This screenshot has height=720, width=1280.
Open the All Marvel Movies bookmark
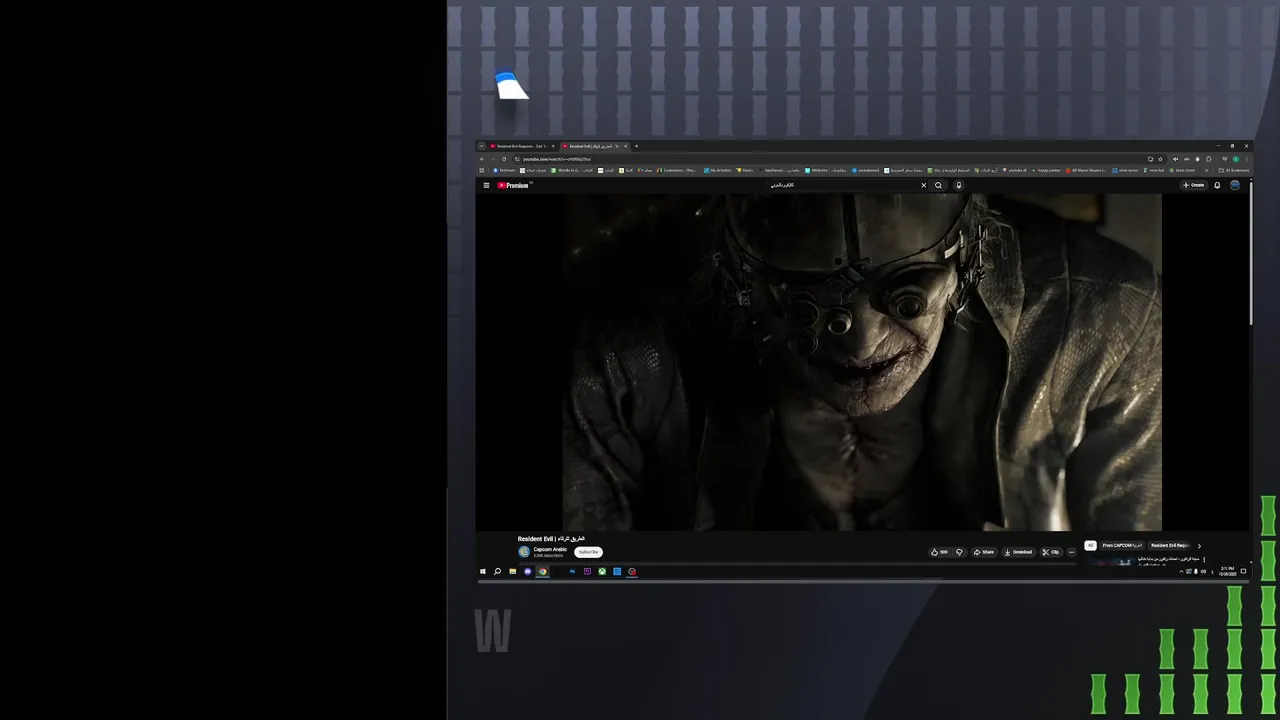click(x=1086, y=170)
